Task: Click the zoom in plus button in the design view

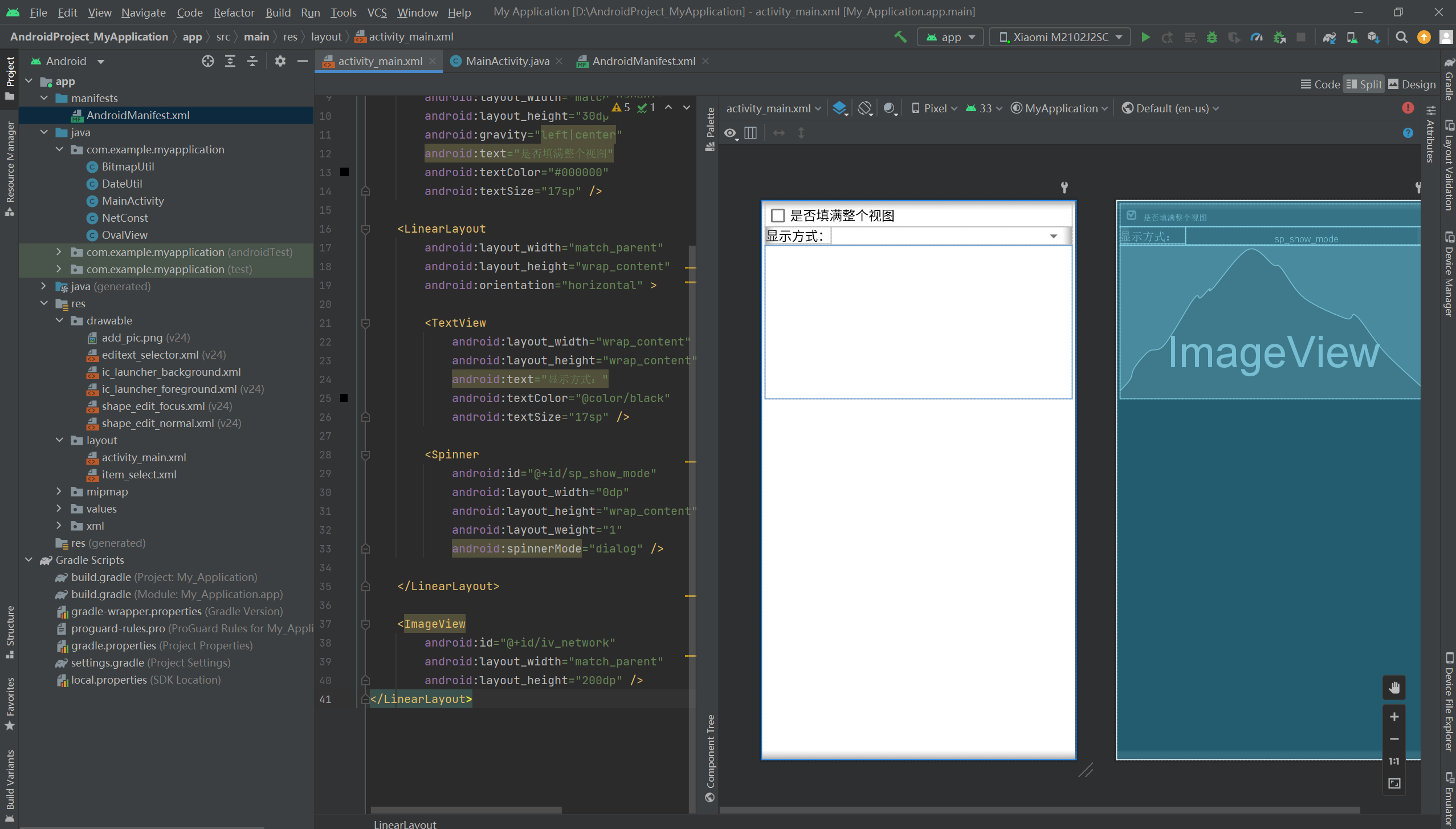Action: click(x=1394, y=717)
